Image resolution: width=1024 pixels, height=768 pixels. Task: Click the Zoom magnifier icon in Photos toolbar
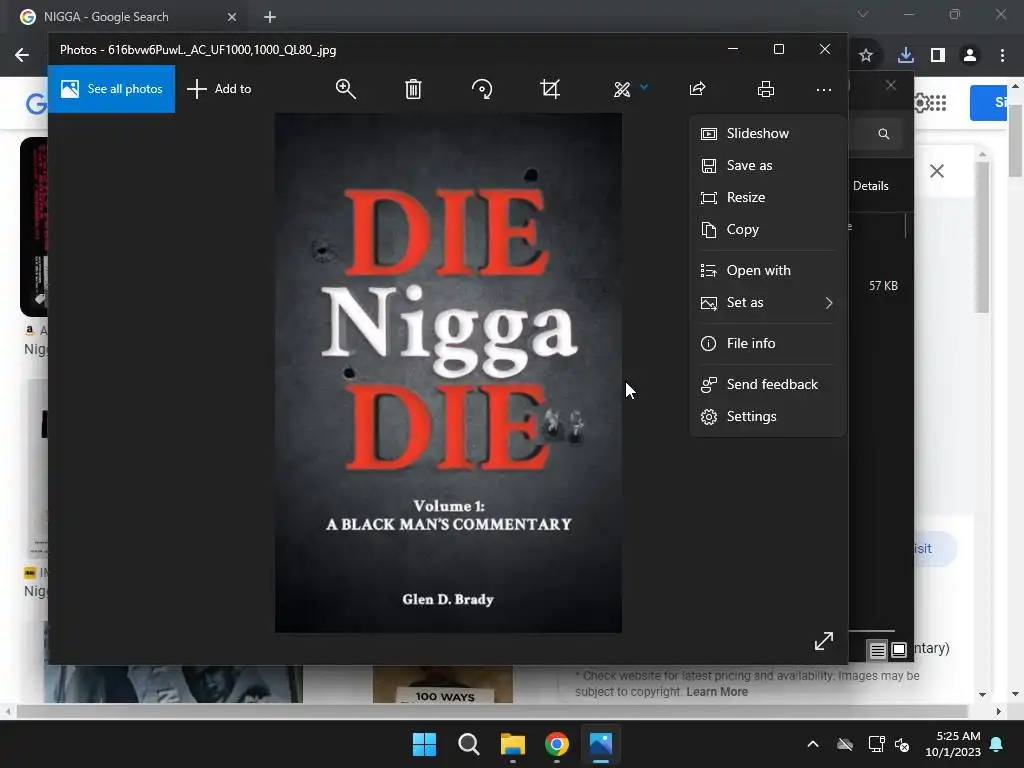345,89
